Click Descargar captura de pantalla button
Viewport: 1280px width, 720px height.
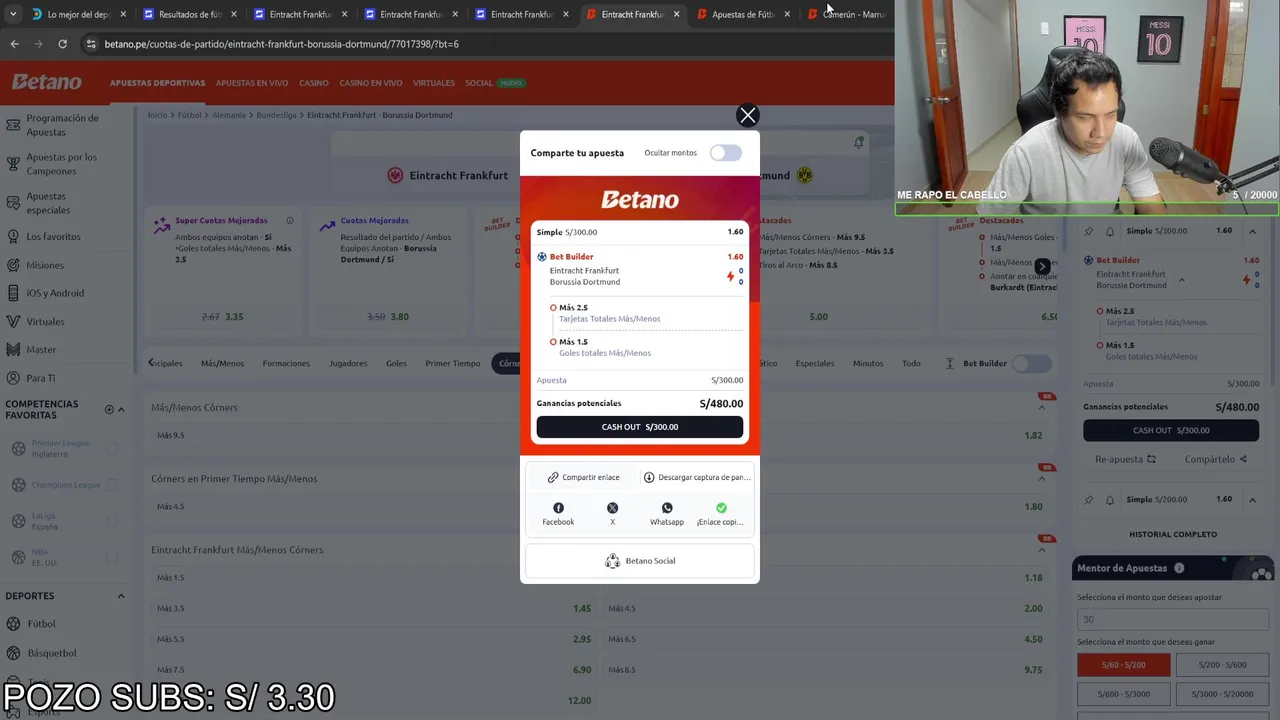(696, 477)
